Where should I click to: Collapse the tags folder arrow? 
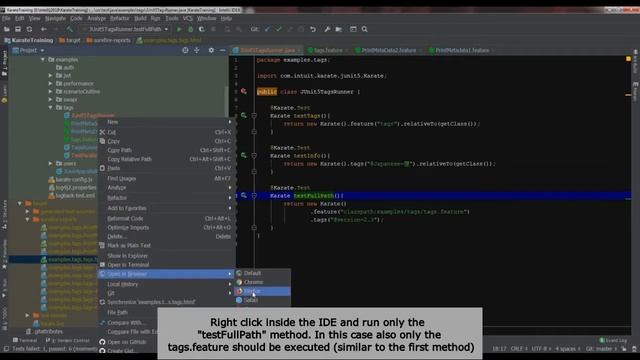[51, 107]
